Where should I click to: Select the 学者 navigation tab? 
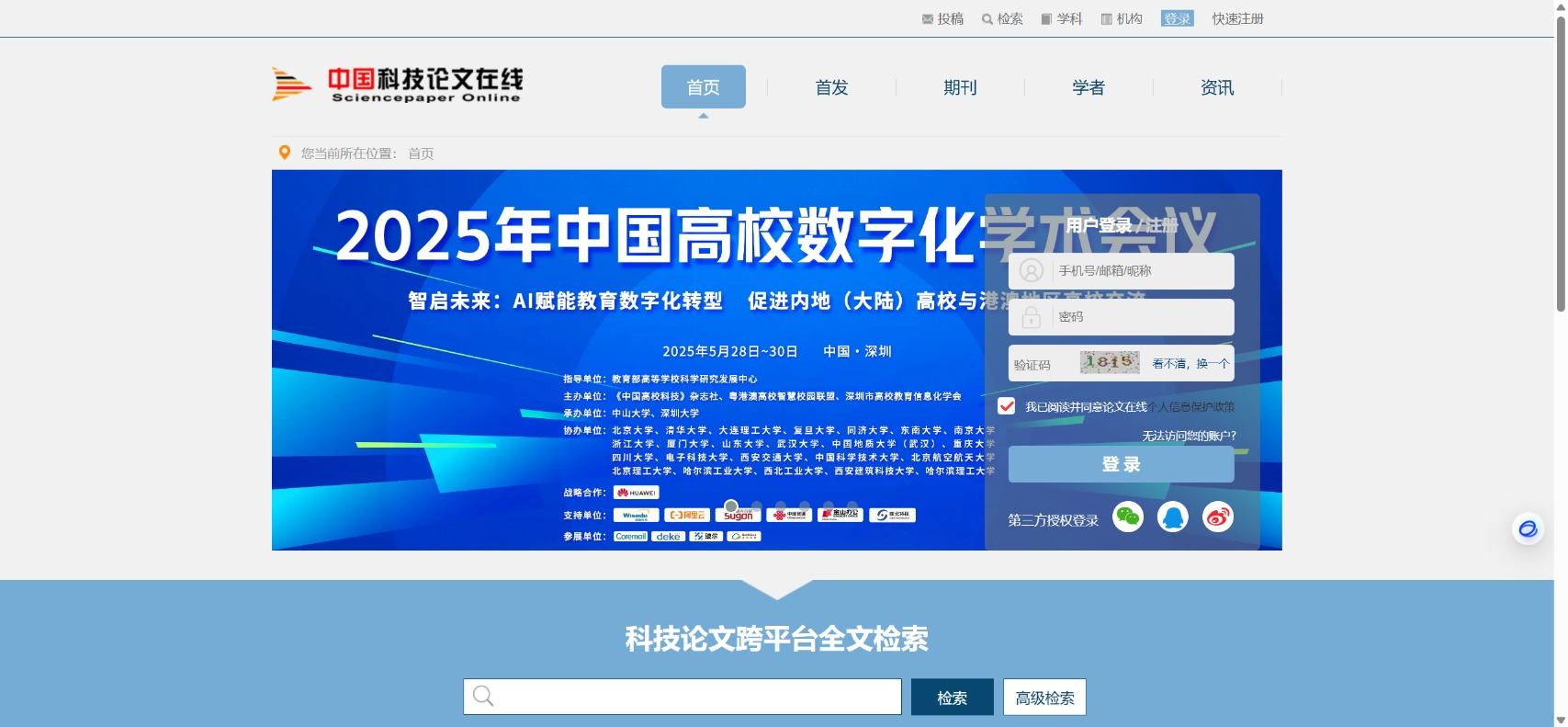tap(1089, 87)
